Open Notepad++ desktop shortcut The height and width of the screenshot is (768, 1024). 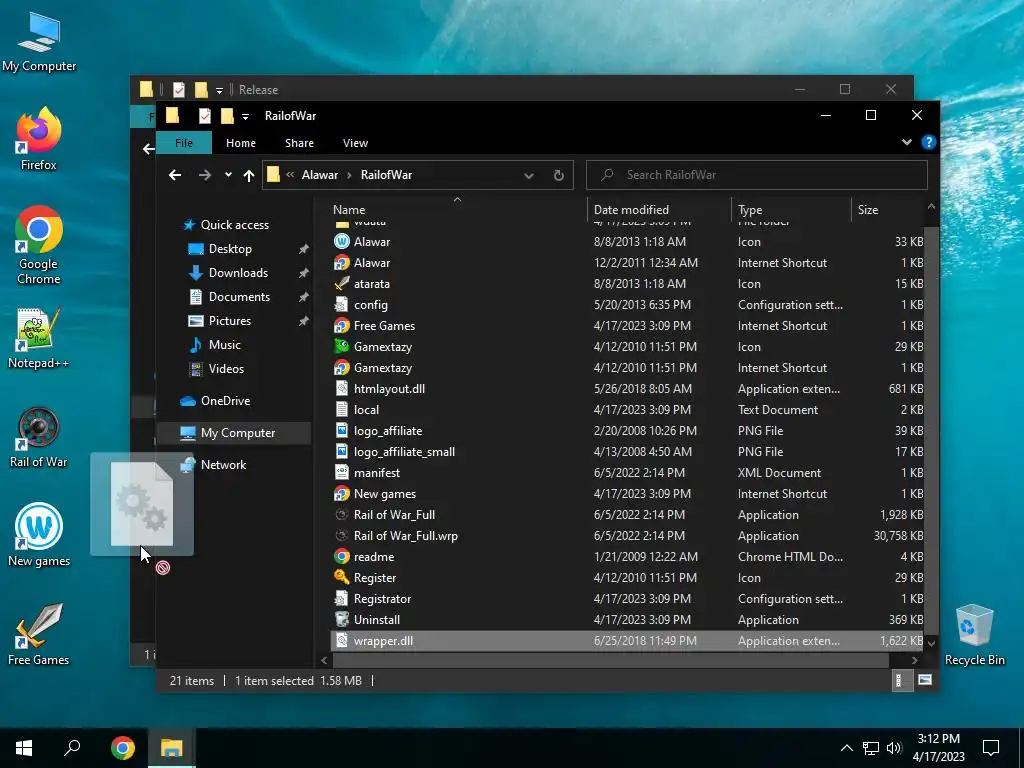[x=39, y=338]
